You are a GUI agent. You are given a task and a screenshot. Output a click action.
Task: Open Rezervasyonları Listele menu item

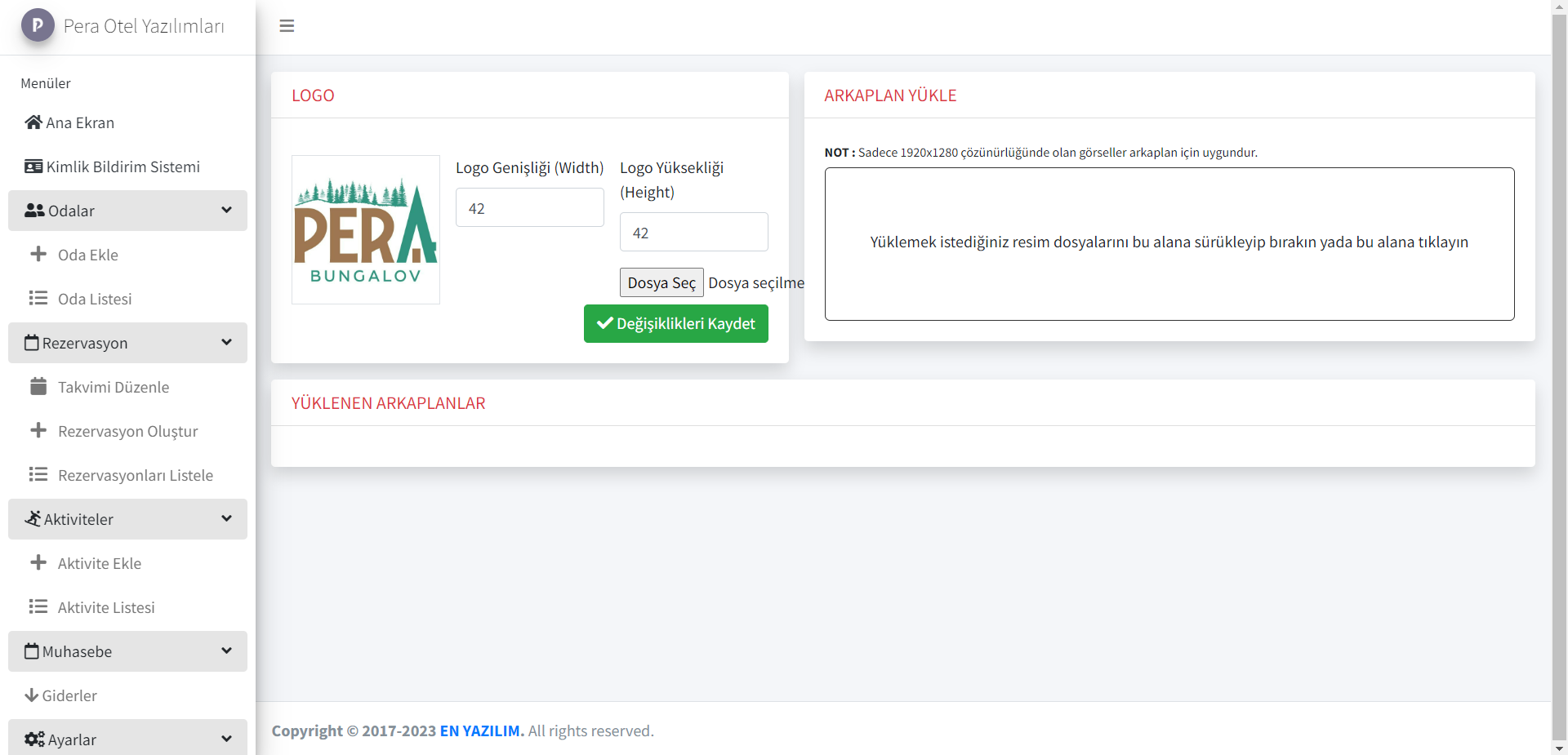pos(135,475)
